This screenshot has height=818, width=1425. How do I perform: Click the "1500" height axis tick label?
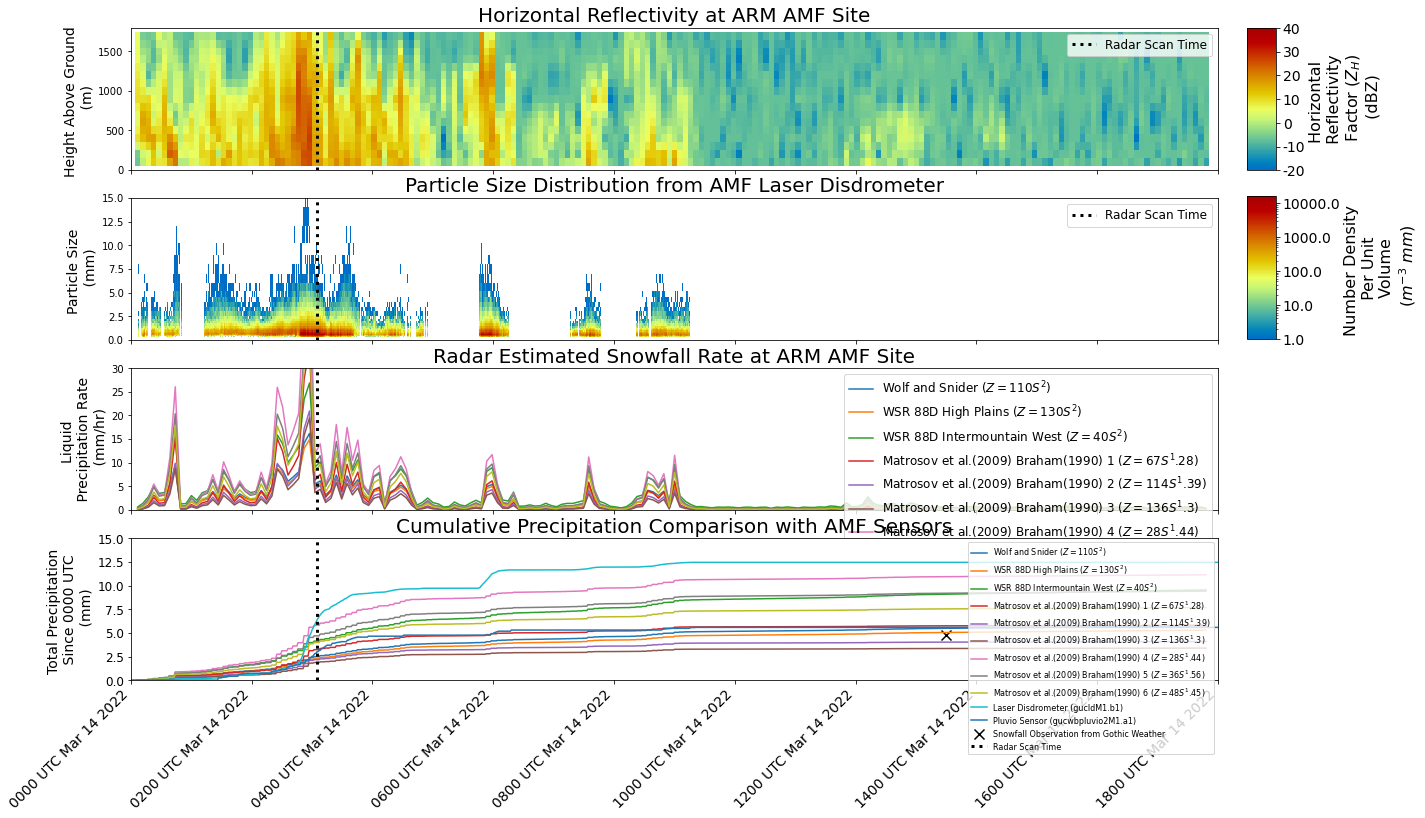click(110, 51)
